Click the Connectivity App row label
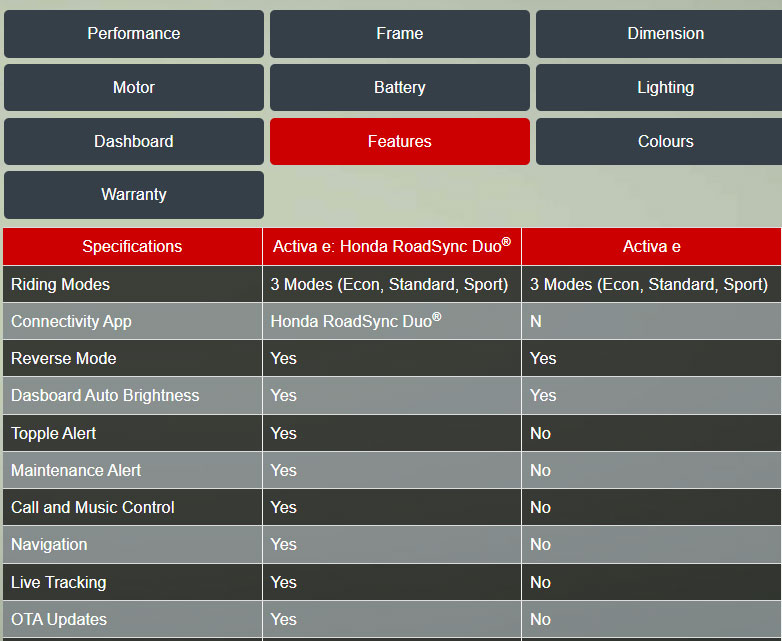The width and height of the screenshot is (782, 641). pyautogui.click(x=71, y=321)
